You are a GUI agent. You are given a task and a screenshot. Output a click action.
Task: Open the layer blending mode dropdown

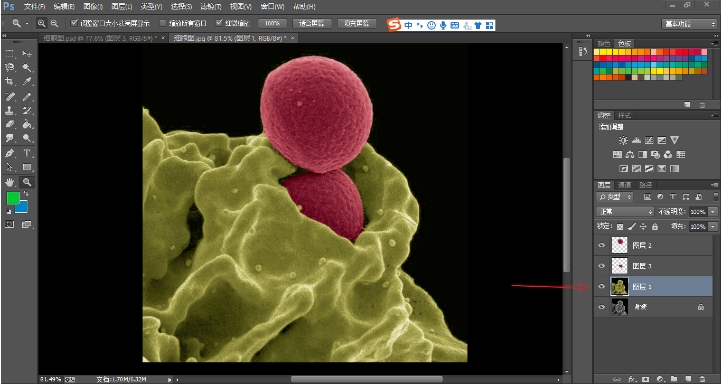coord(625,212)
